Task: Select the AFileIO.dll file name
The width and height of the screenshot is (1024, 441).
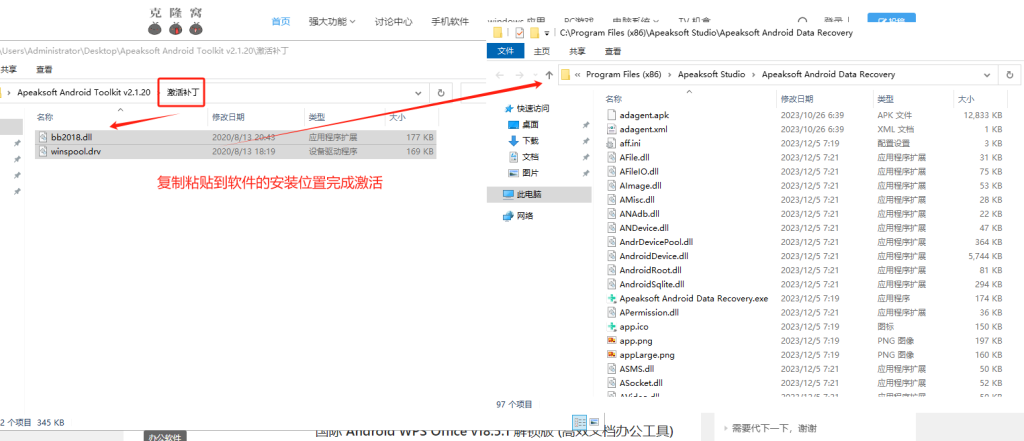Action: (x=639, y=172)
